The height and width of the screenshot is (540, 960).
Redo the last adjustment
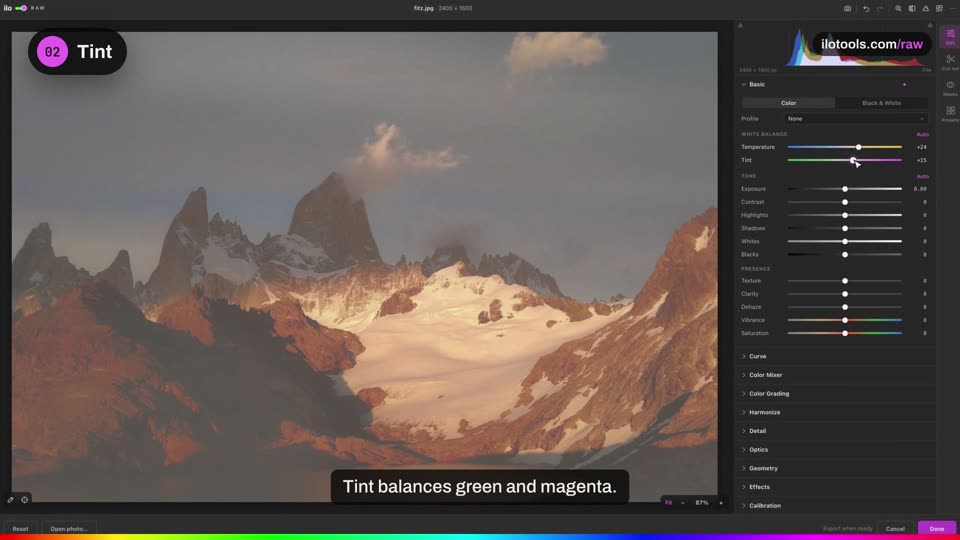coord(880,9)
